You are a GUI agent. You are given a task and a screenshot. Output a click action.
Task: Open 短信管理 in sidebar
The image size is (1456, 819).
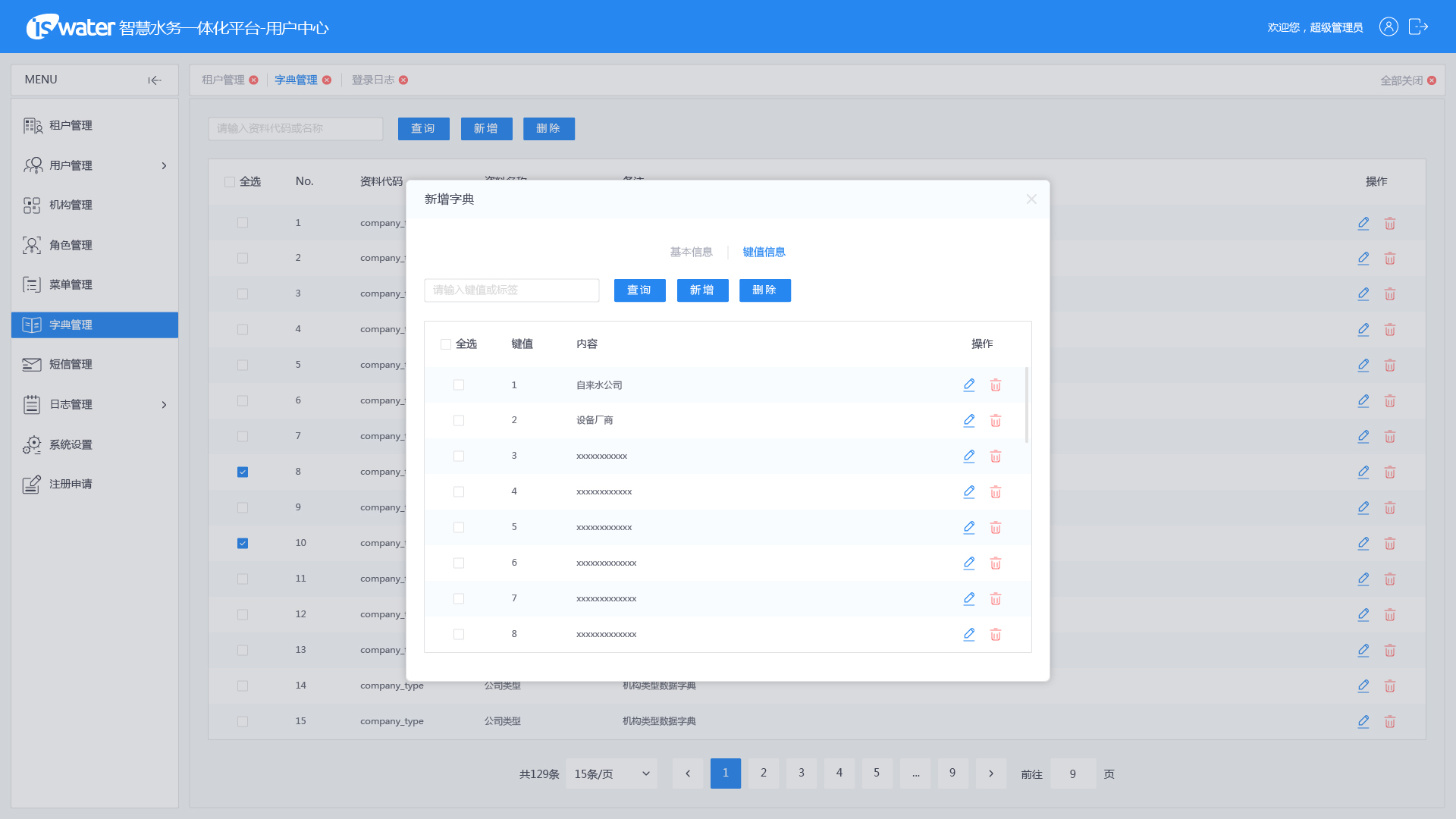point(71,365)
